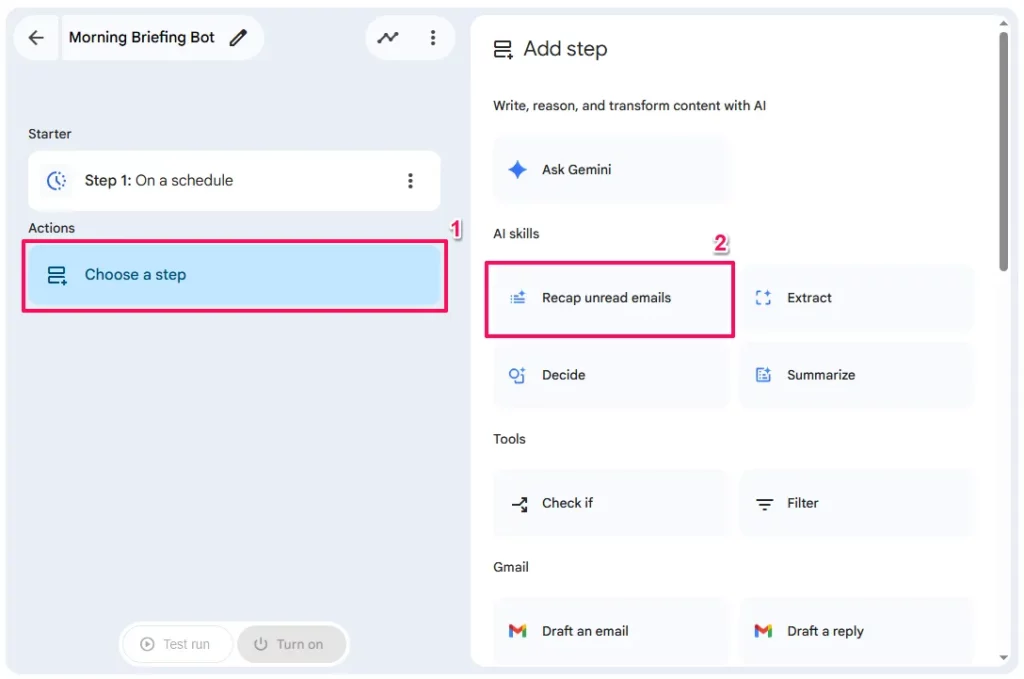Viewport: 1024px width, 679px height.
Task: Open the flow's three-dot overflow menu
Action: (x=433, y=37)
